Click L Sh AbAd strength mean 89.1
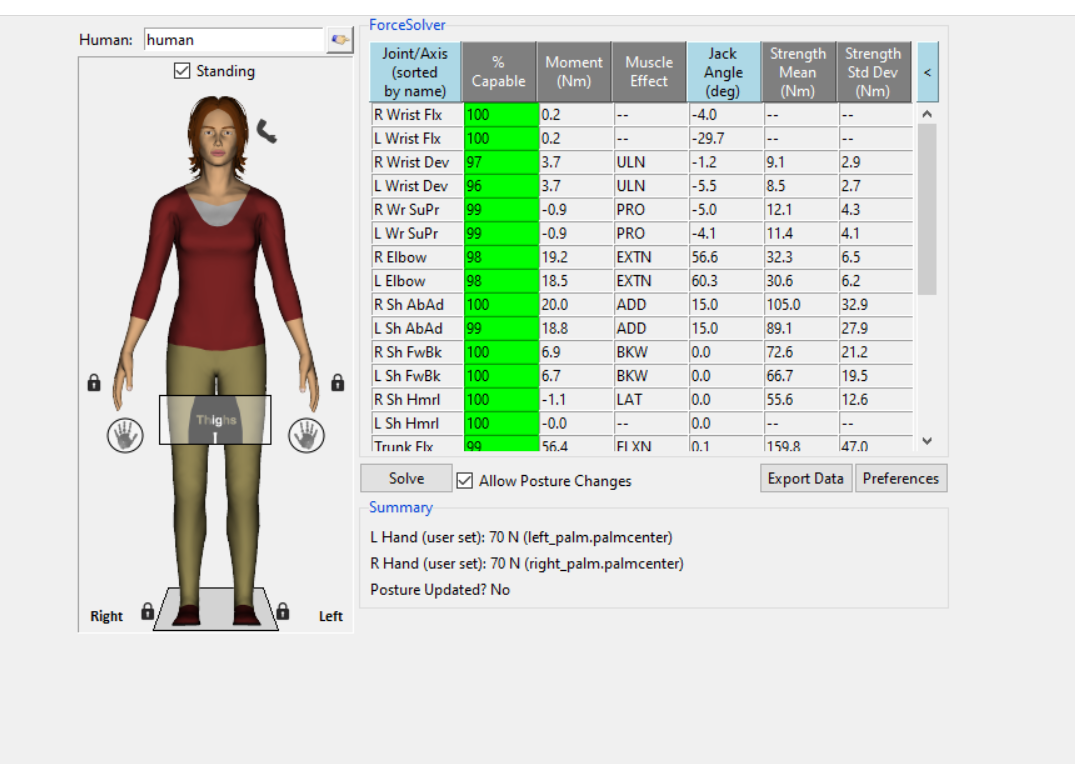 (x=801, y=329)
